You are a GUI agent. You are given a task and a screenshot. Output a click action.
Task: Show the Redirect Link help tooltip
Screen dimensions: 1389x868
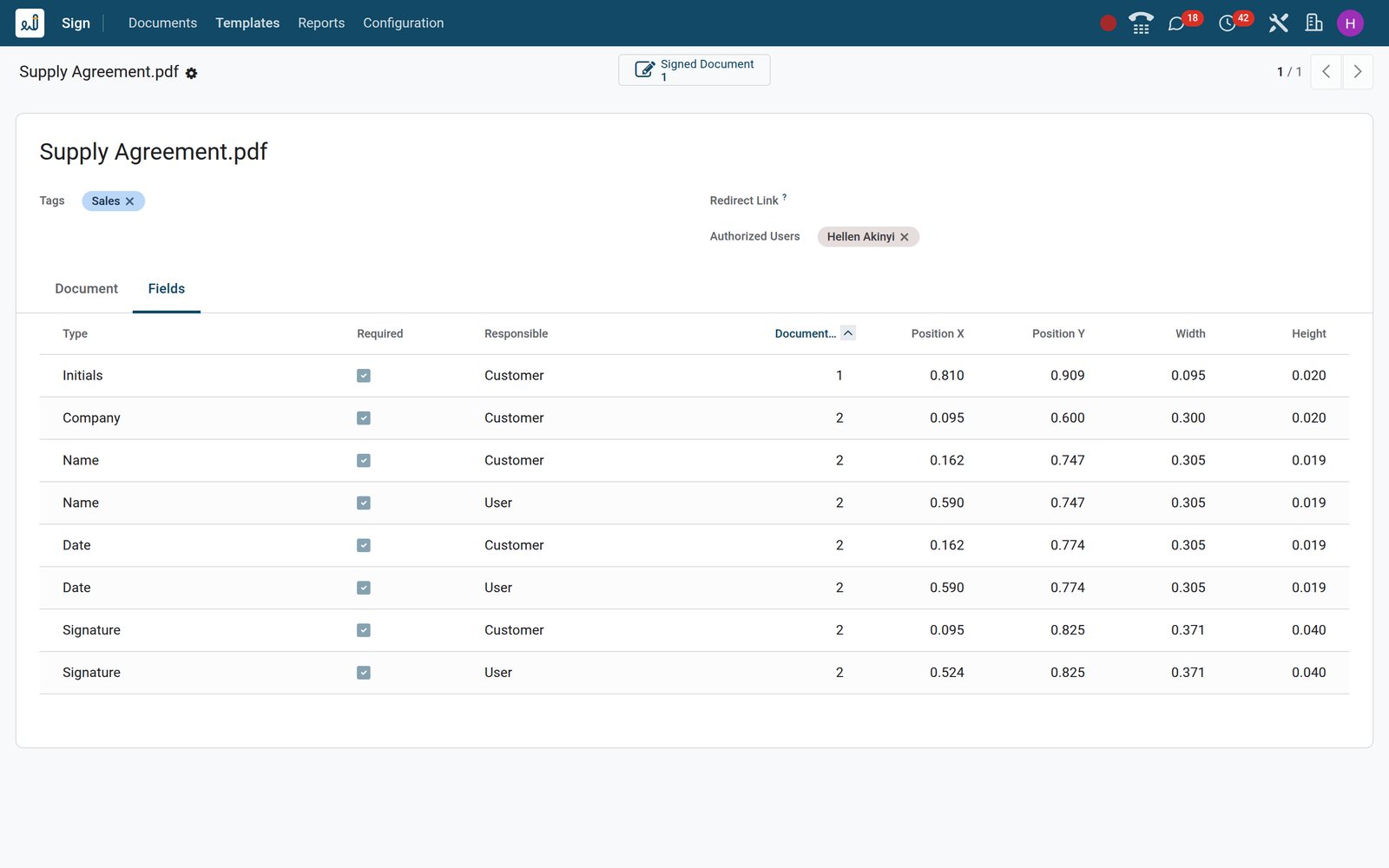pyautogui.click(x=785, y=197)
